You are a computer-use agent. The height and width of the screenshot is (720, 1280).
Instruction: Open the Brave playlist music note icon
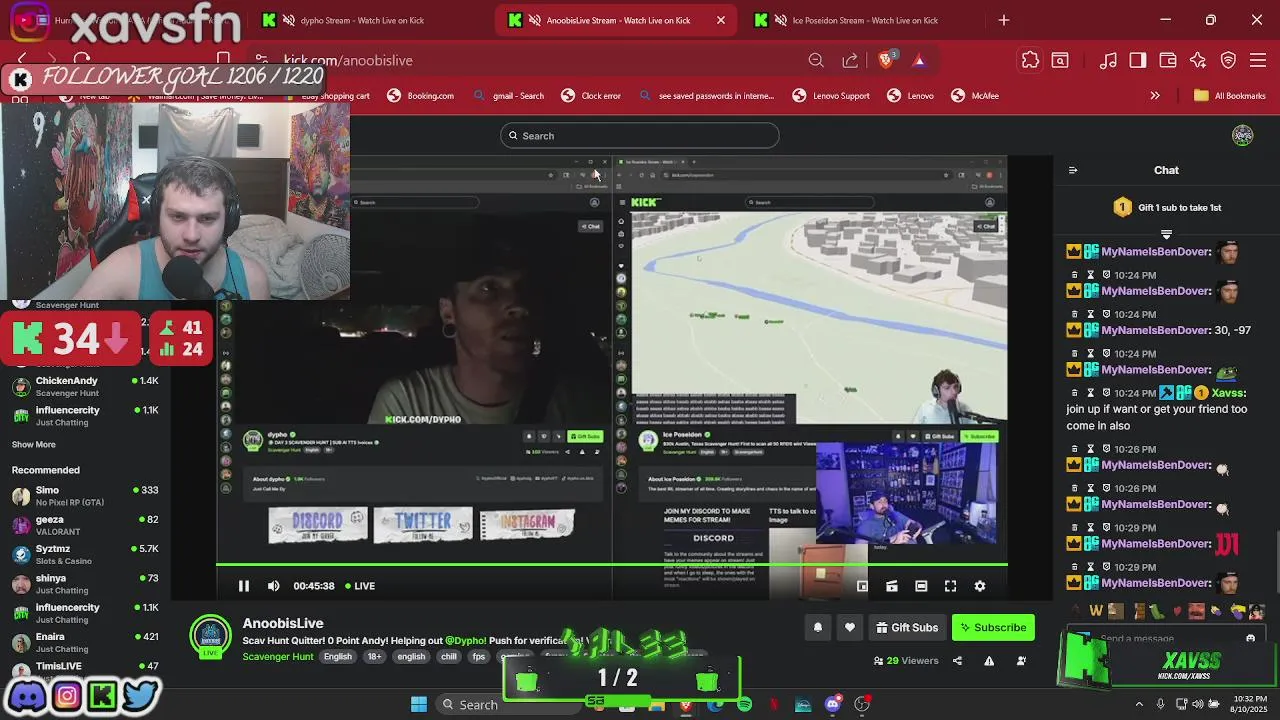click(x=1108, y=61)
